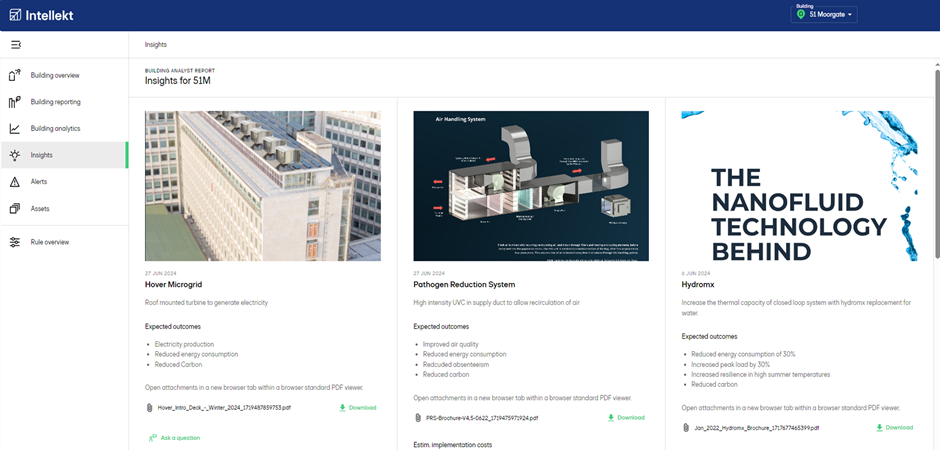This screenshot has width=940, height=450.
Task: Click the Insights breadcrumb label
Action: (x=156, y=44)
